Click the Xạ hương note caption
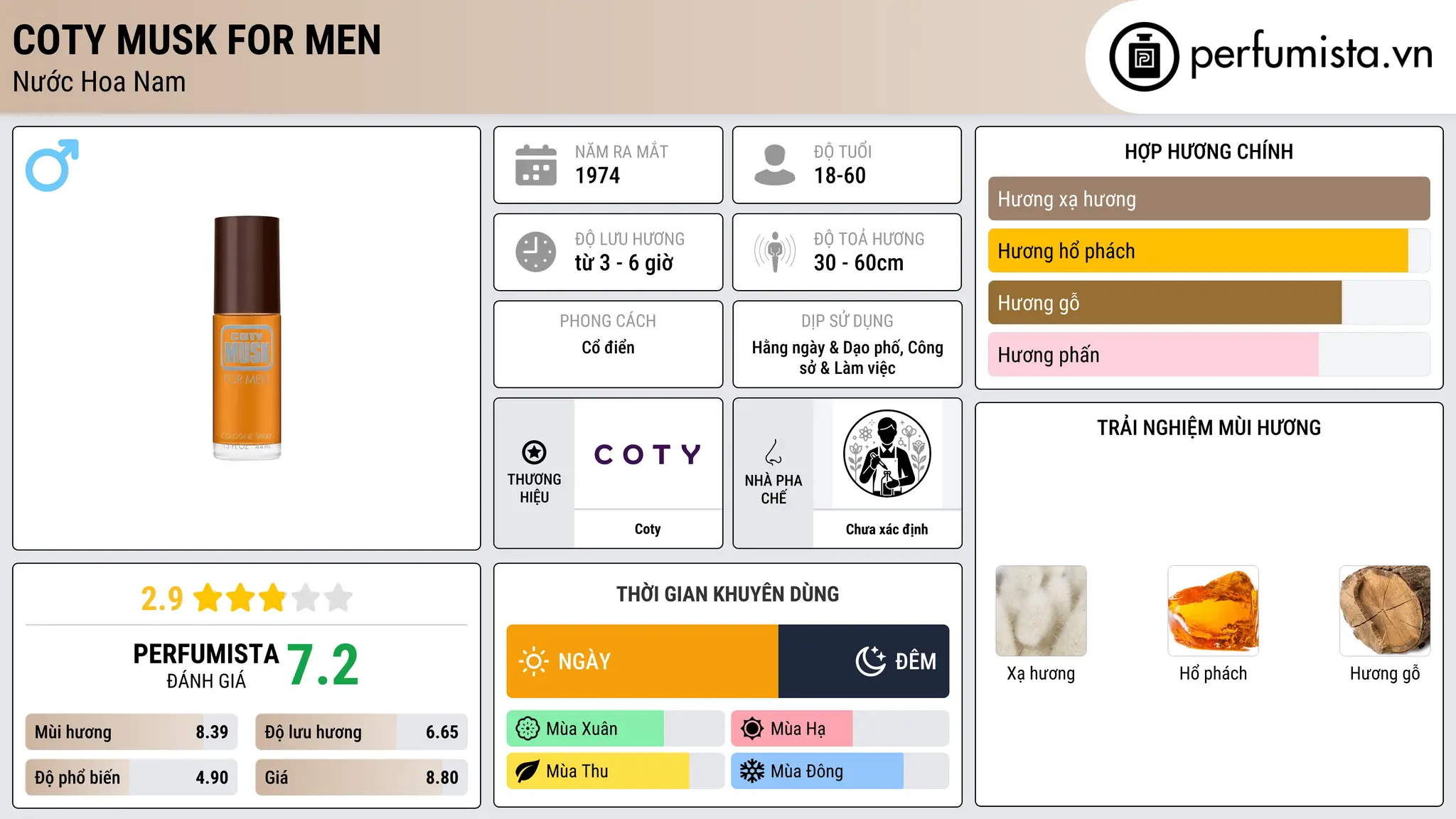 1041,674
